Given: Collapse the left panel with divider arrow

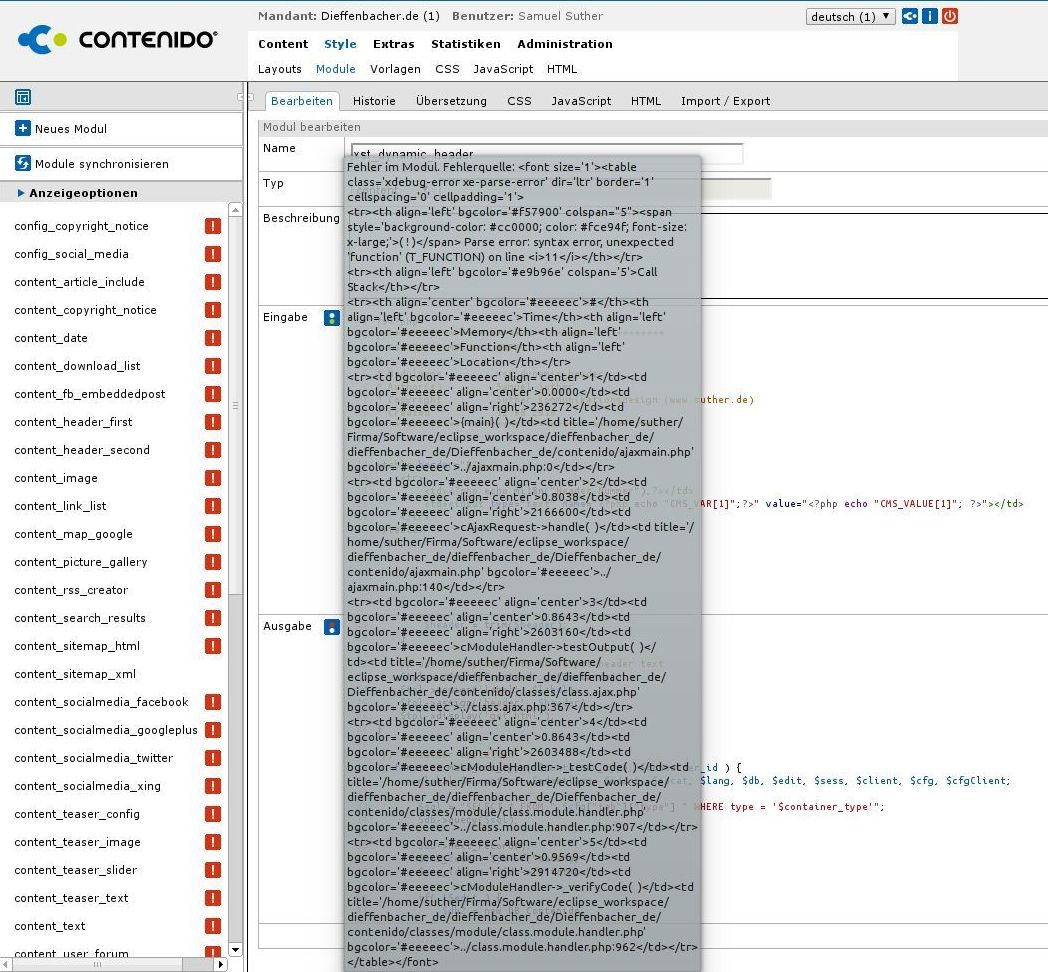Looking at the screenshot, I should point(241,97).
